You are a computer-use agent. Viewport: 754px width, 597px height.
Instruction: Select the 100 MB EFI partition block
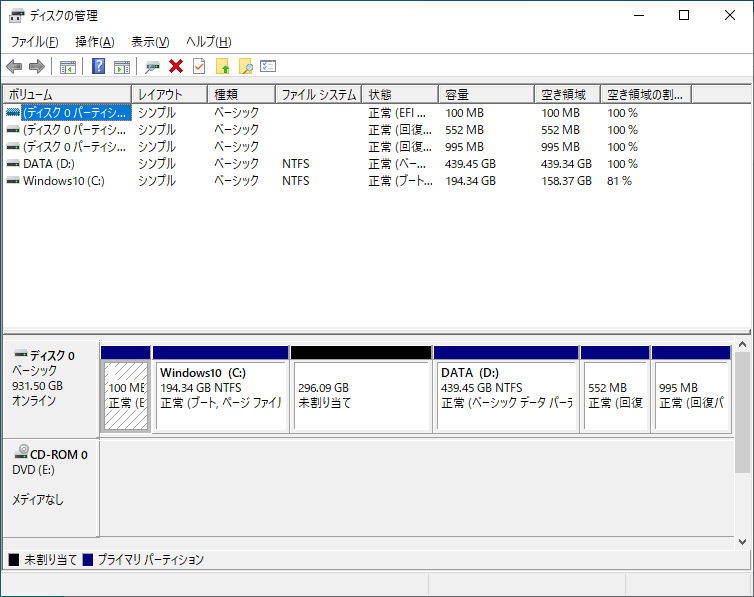click(126, 389)
